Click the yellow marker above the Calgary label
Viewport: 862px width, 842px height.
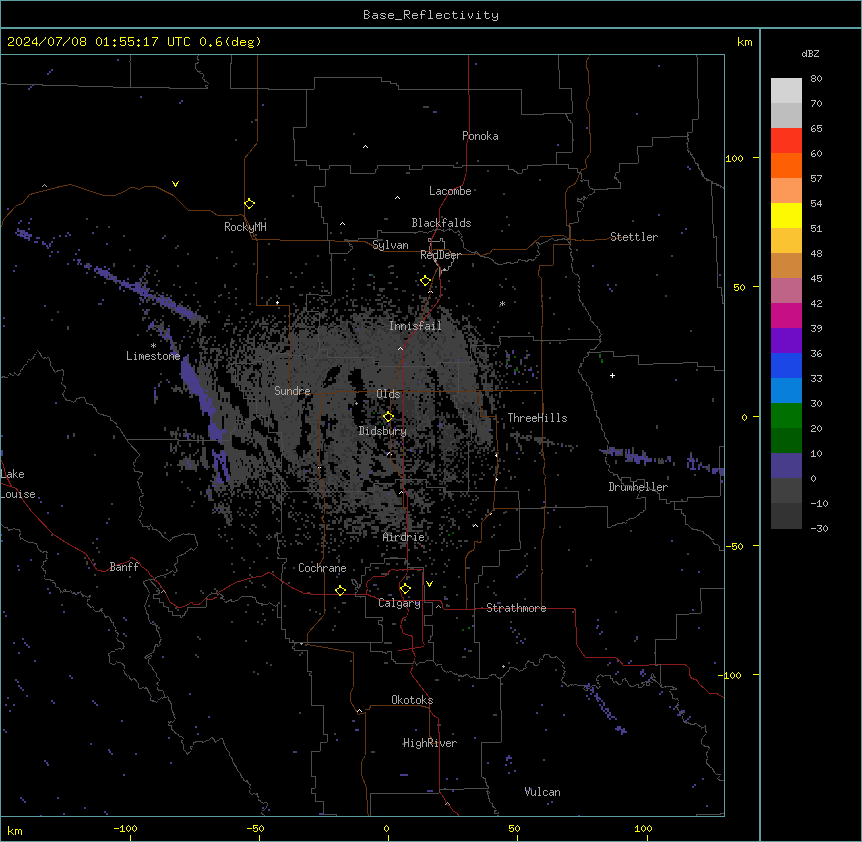[x=405, y=589]
